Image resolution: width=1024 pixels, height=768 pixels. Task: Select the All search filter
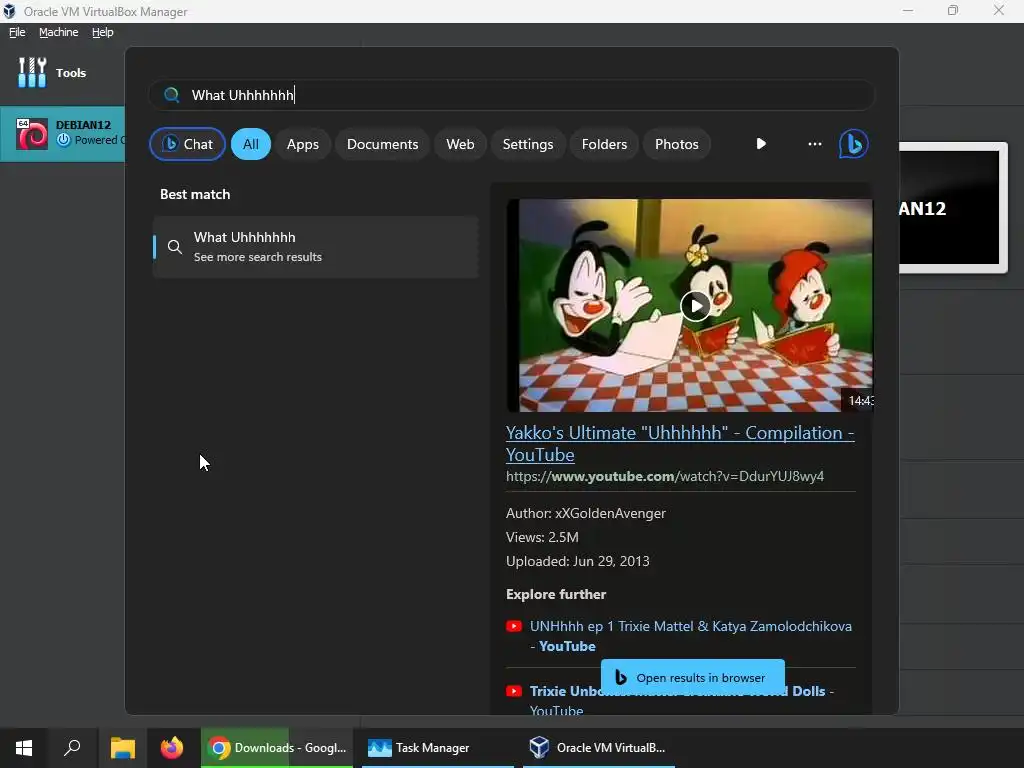pyautogui.click(x=251, y=144)
